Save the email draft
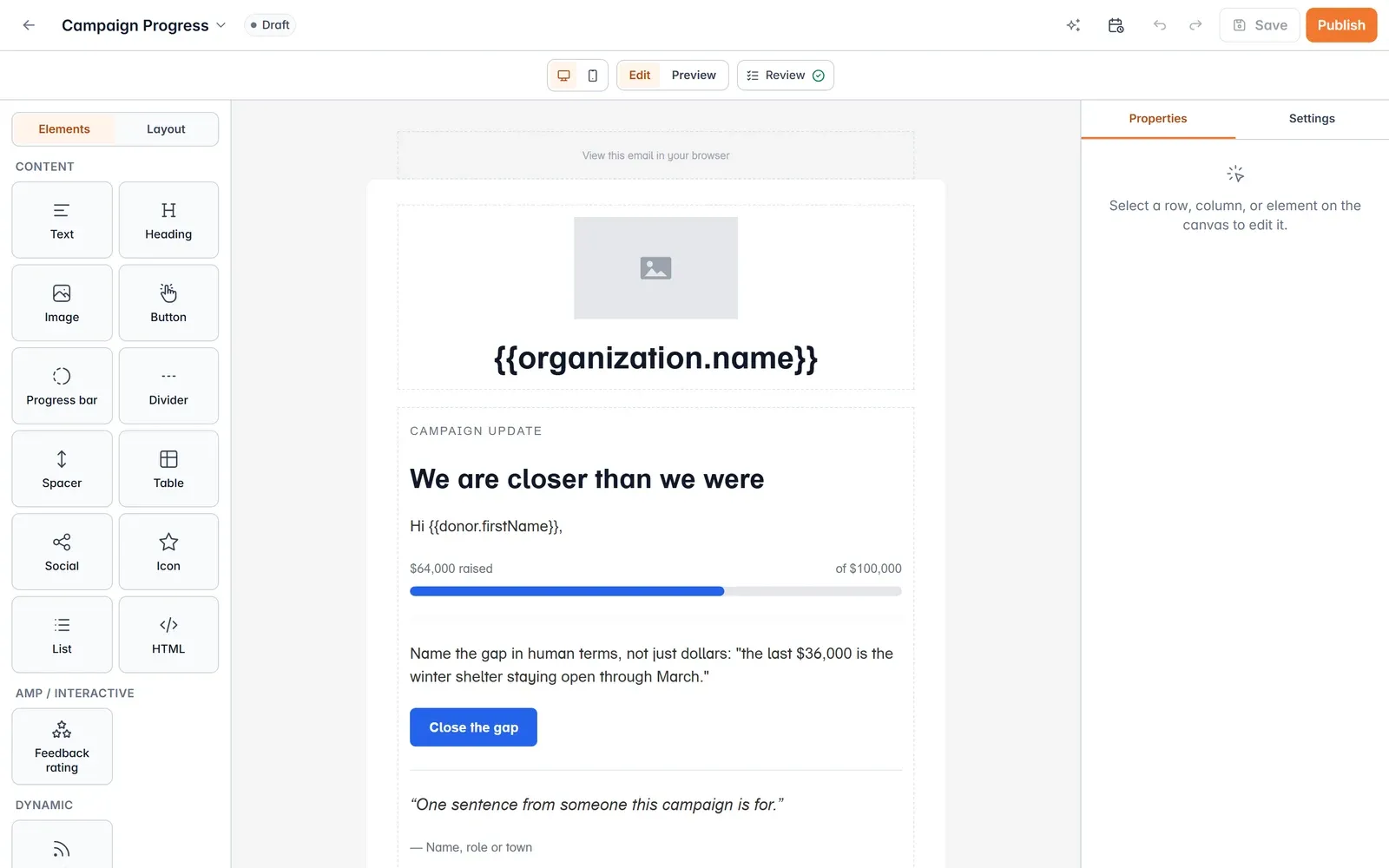Image resolution: width=1389 pixels, height=868 pixels. [1260, 25]
